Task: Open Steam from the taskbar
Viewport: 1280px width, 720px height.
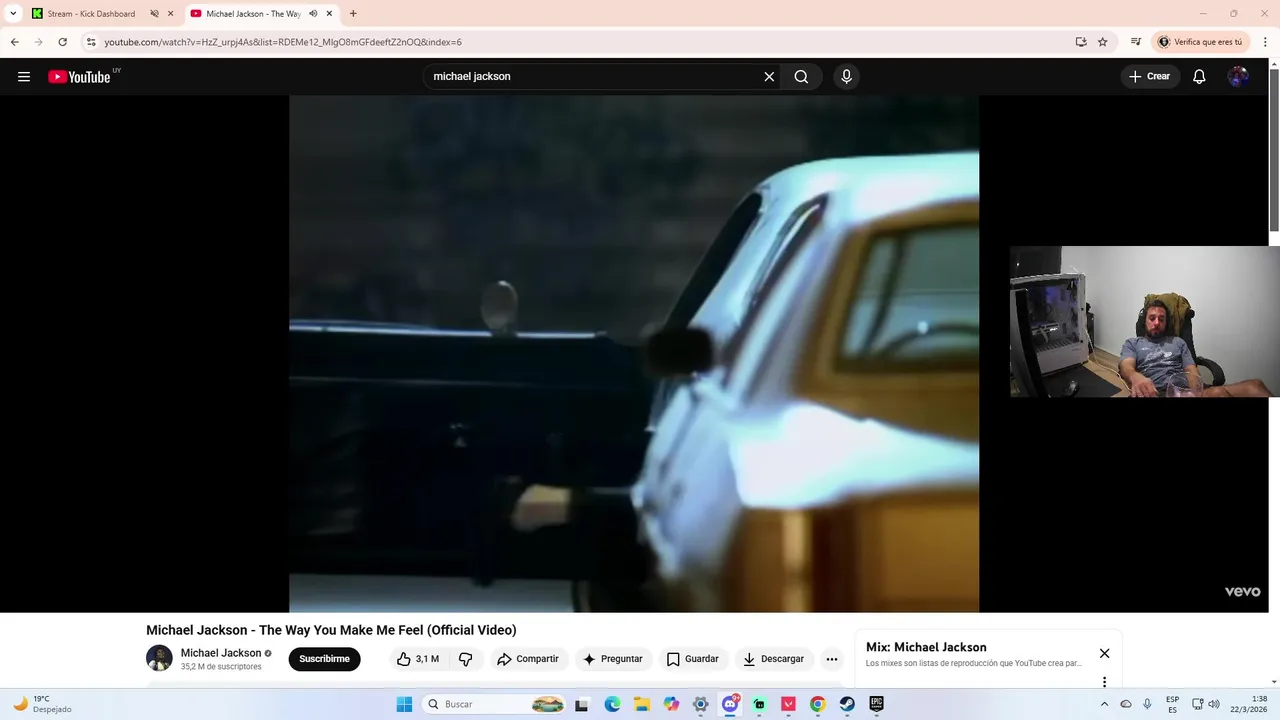Action: (847, 704)
